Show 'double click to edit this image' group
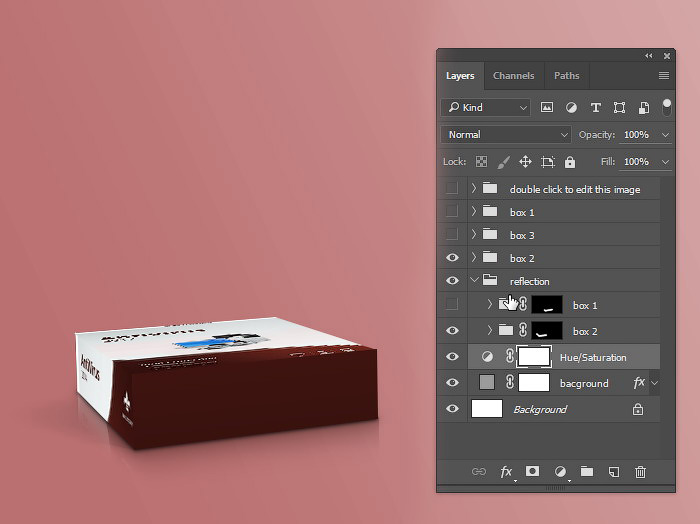700x524 pixels. [x=452, y=188]
